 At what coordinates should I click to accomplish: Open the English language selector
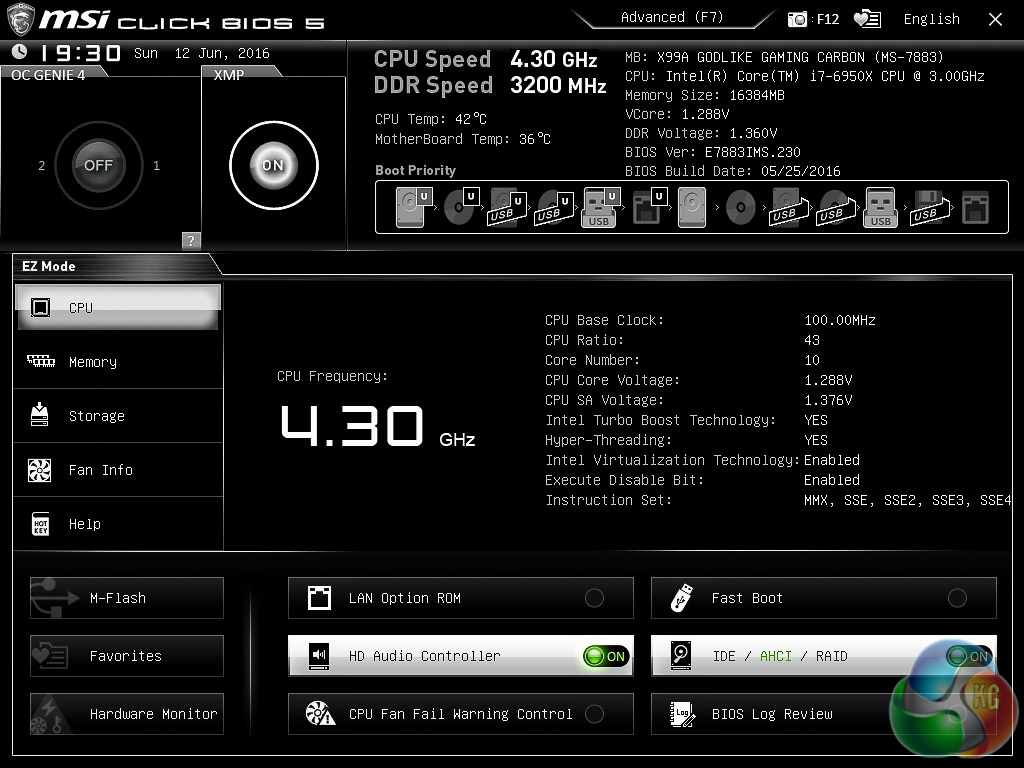click(x=931, y=19)
